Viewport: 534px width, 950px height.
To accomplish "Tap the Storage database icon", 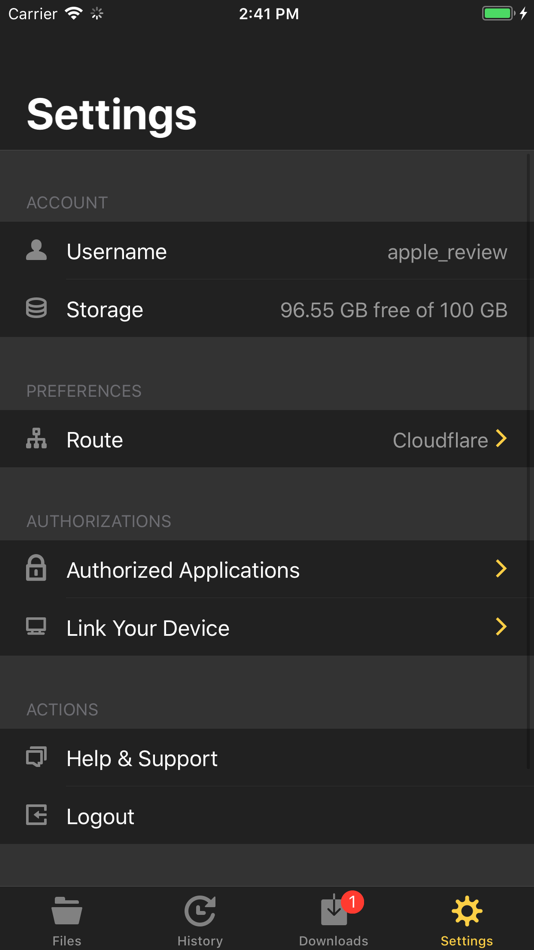I will 36,308.
